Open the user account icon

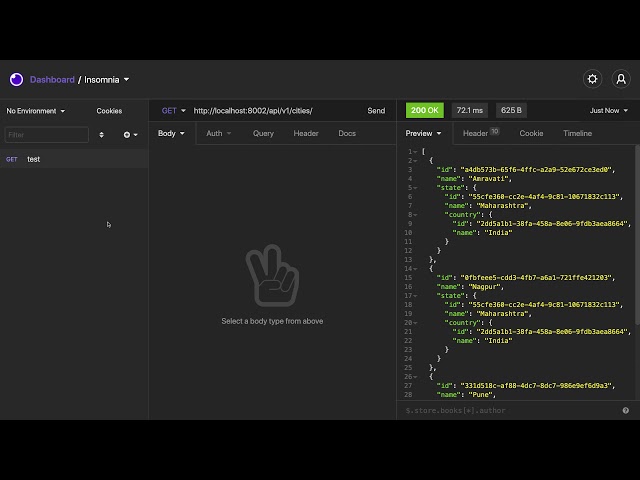[621, 79]
